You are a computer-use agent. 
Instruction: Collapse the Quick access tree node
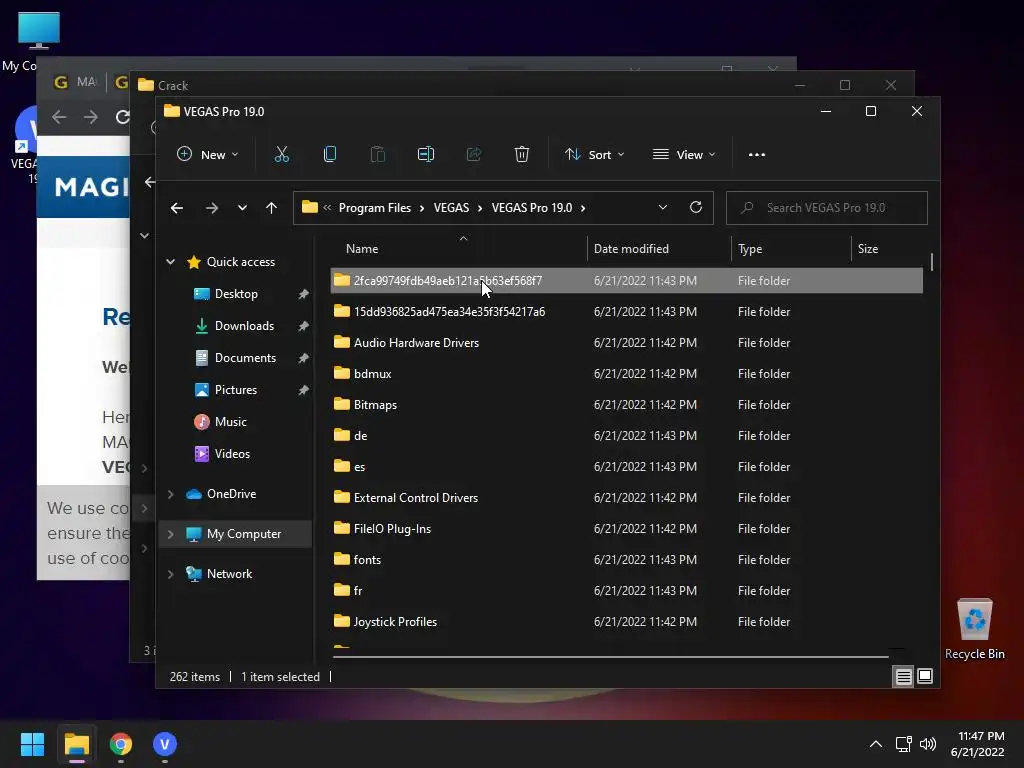click(x=170, y=262)
